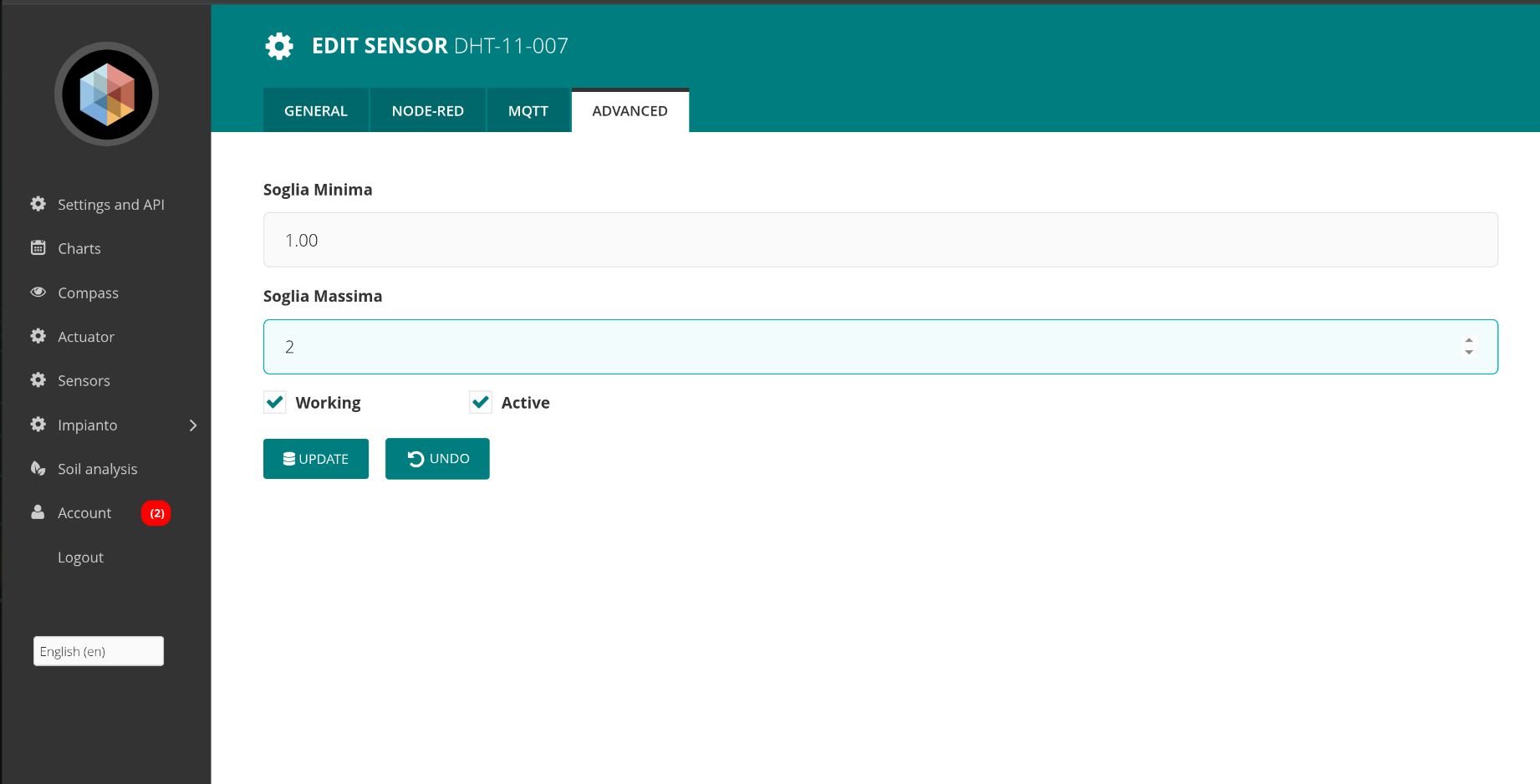This screenshot has height=784, width=1540.
Task: Click the Logout link
Action: coord(80,557)
